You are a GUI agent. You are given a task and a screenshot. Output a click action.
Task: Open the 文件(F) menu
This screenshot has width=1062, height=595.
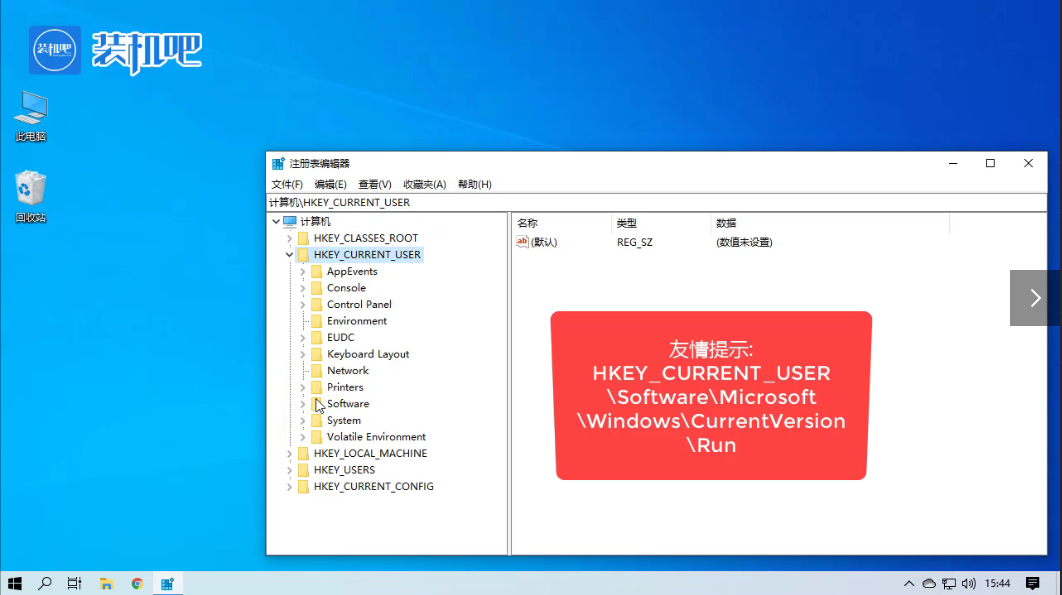[x=287, y=185]
